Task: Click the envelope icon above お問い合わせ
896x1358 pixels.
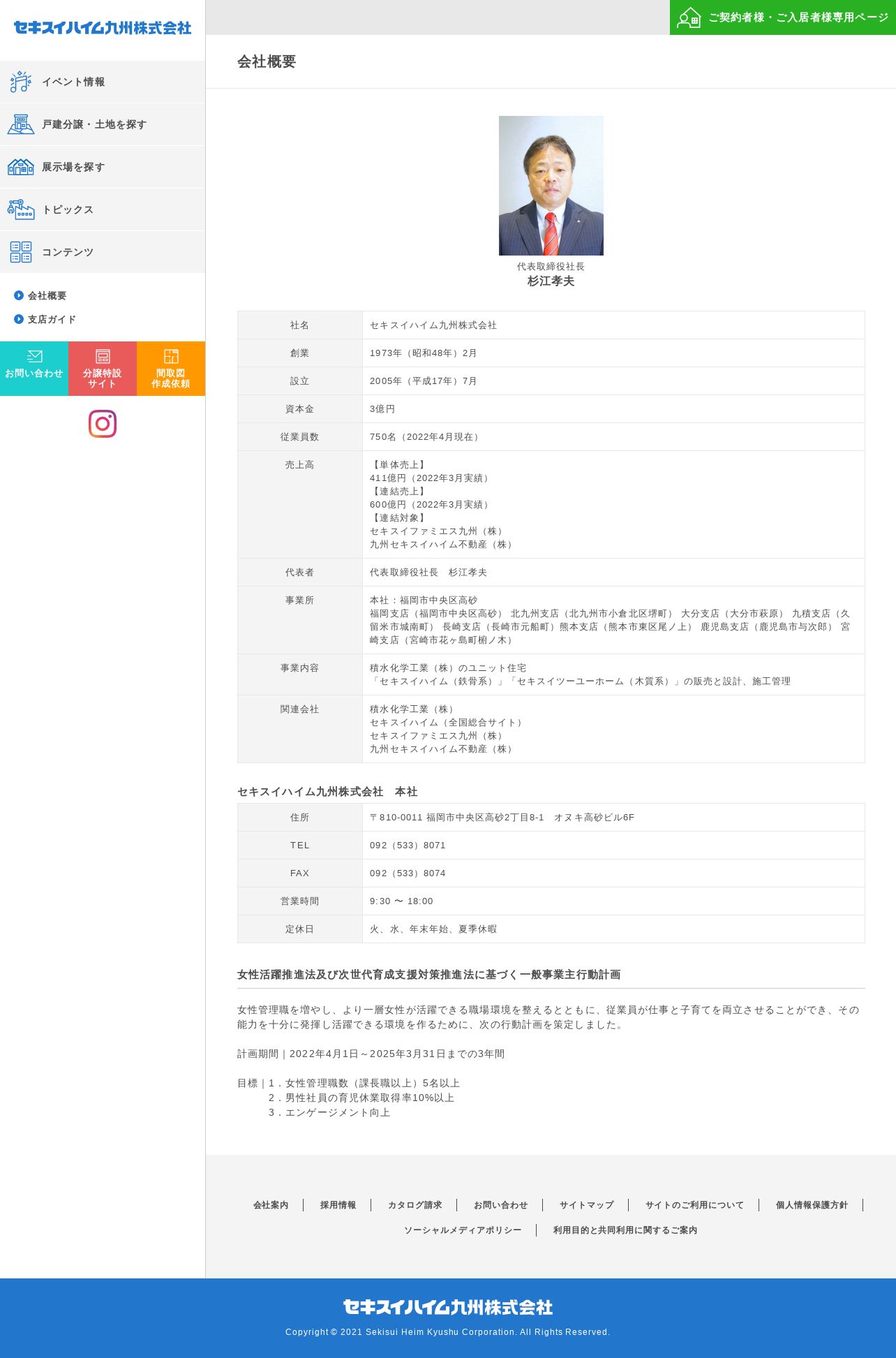Action: tap(34, 356)
